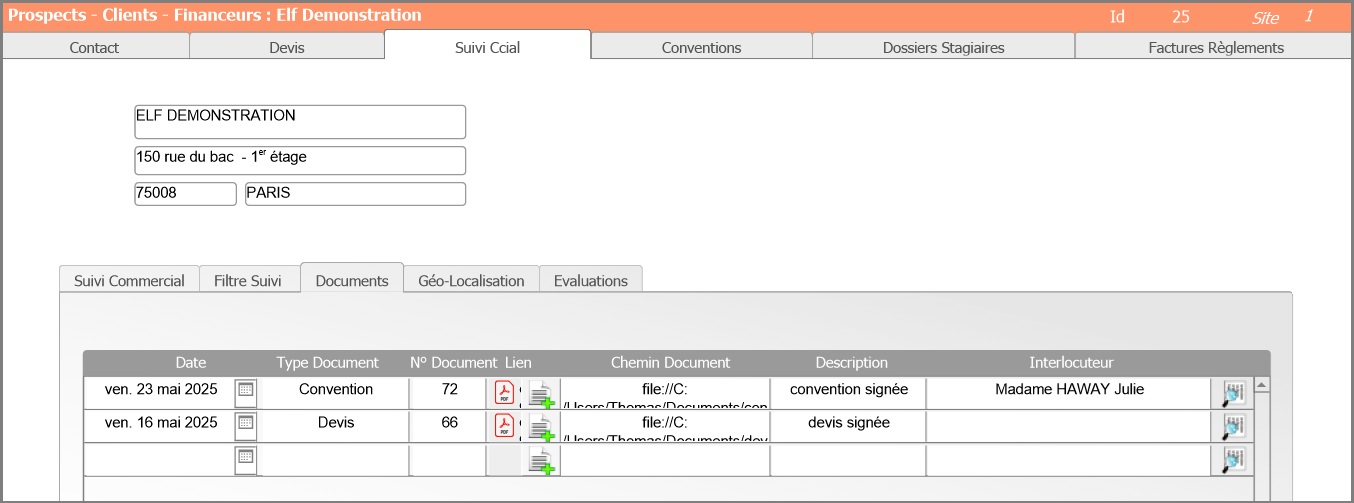Viewport: 1354px width, 503px height.
Task: Open calendar picker for 16 mai 2025
Action: [245, 426]
